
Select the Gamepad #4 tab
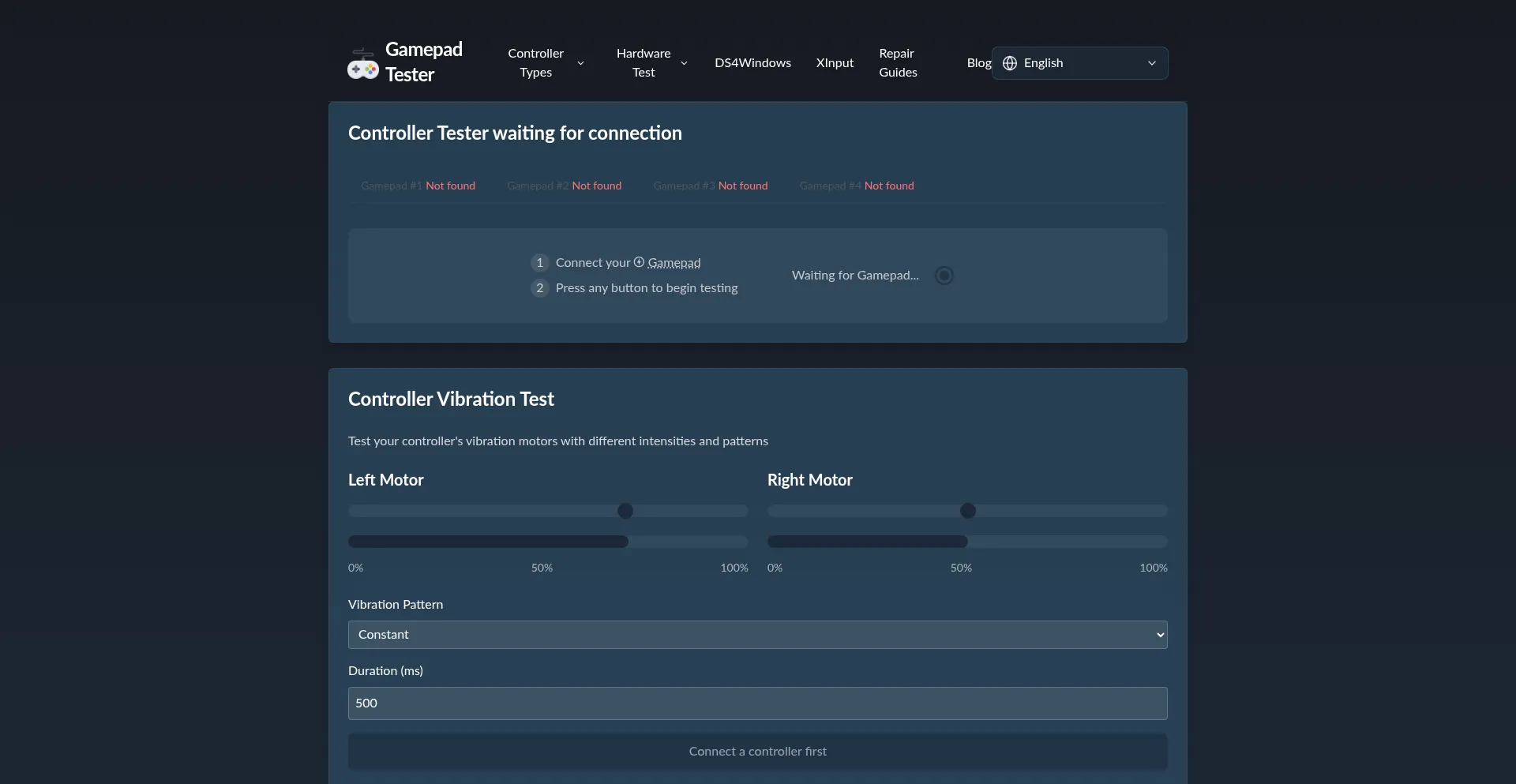click(x=856, y=186)
